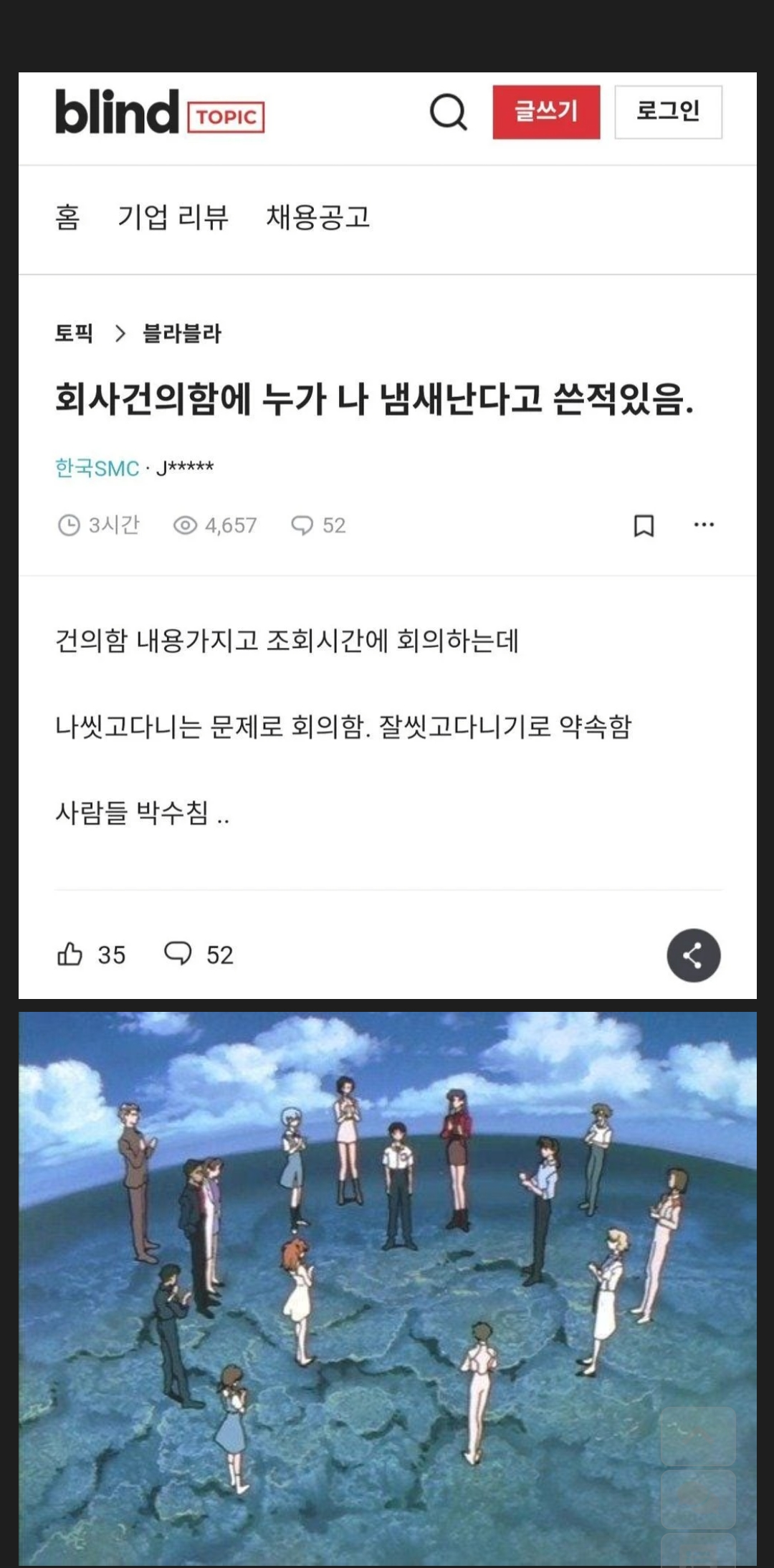The image size is (774, 1568).
Task: Click the view count eye icon
Action: click(185, 525)
